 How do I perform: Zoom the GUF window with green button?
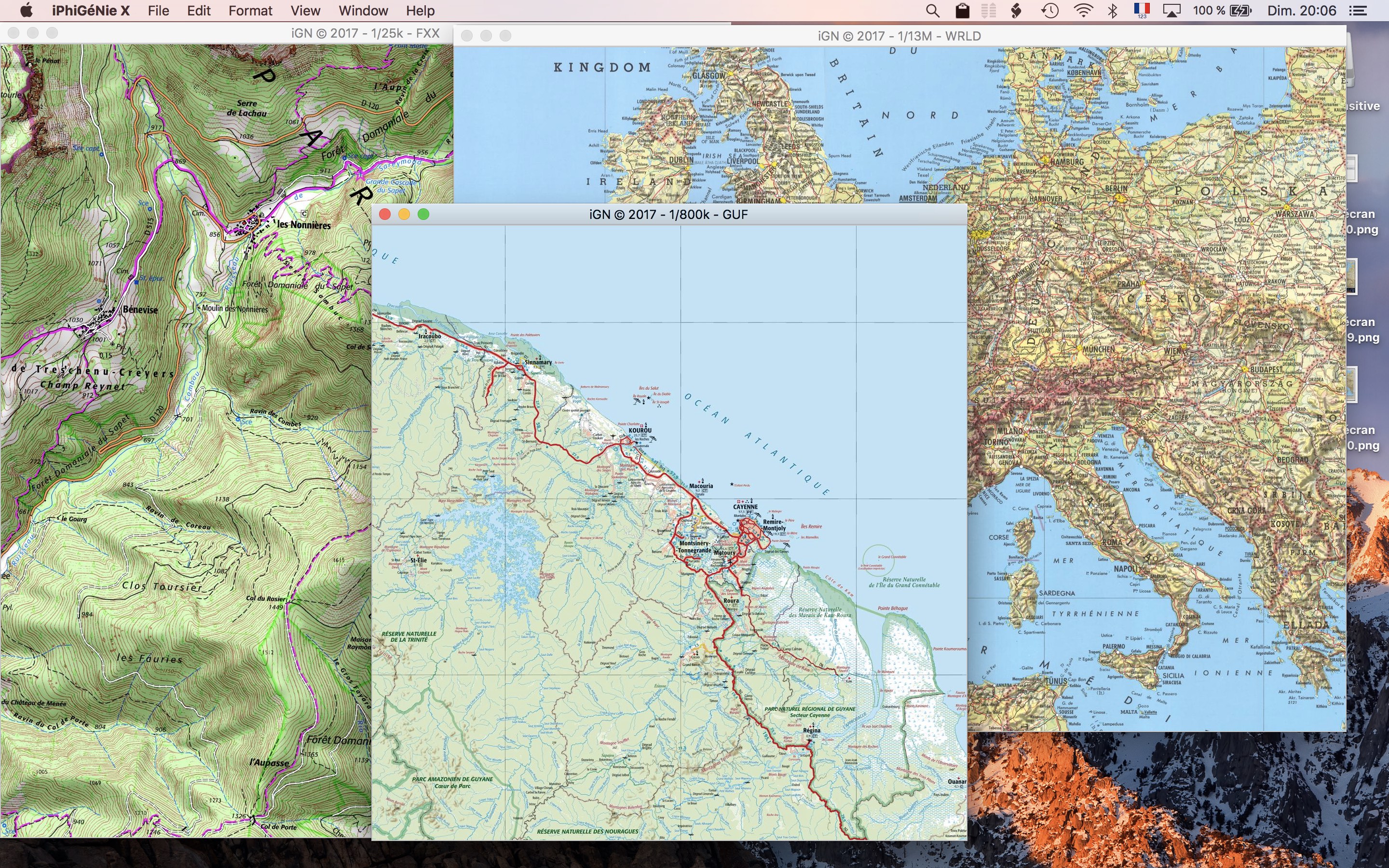coord(423,214)
